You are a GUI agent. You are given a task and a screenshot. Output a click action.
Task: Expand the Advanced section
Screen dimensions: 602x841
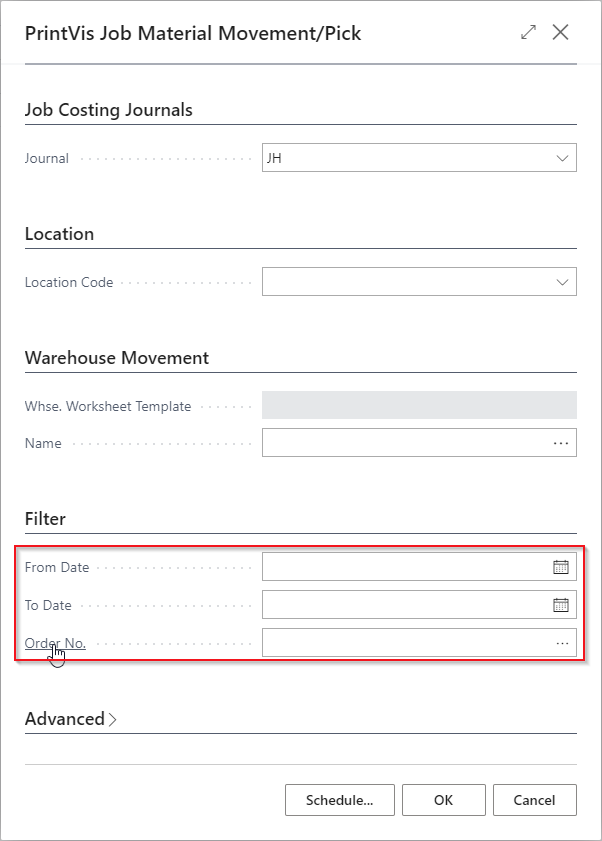[70, 719]
